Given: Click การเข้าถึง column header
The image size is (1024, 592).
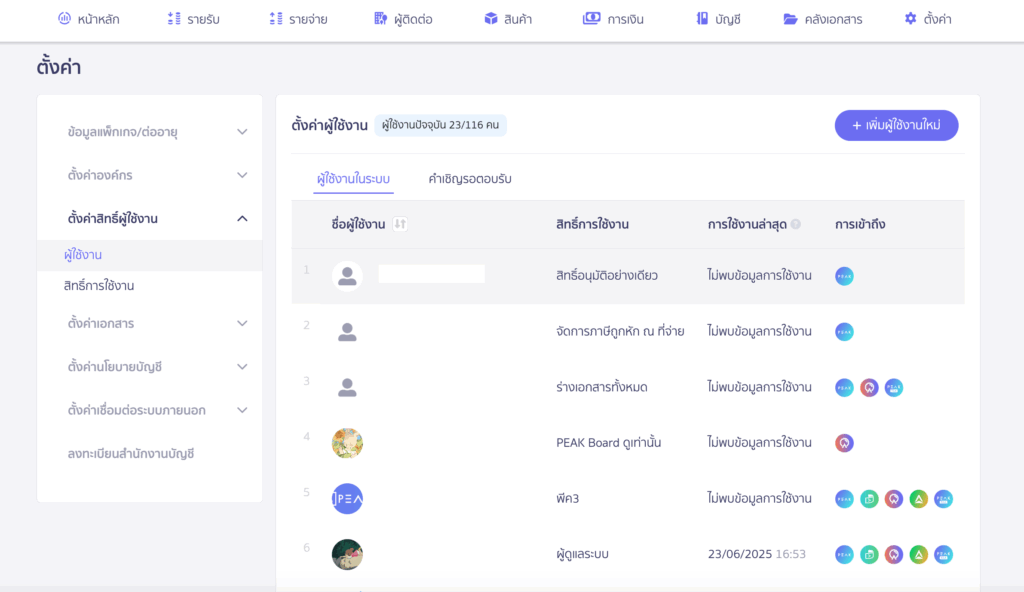Looking at the screenshot, I should [x=859, y=224].
